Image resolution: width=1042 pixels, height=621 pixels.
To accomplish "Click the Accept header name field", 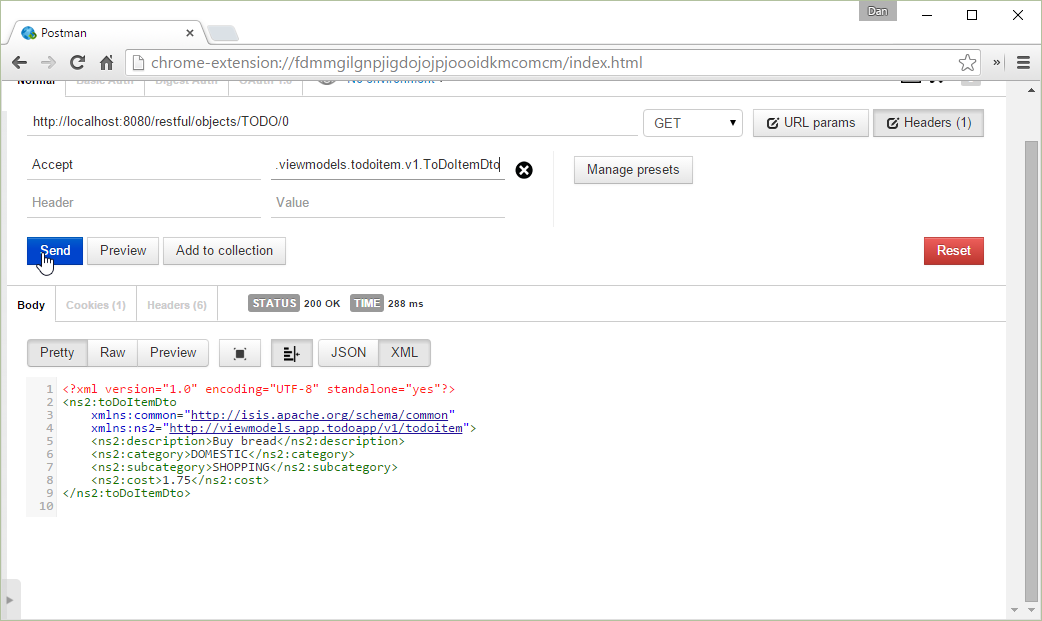I will click(144, 165).
